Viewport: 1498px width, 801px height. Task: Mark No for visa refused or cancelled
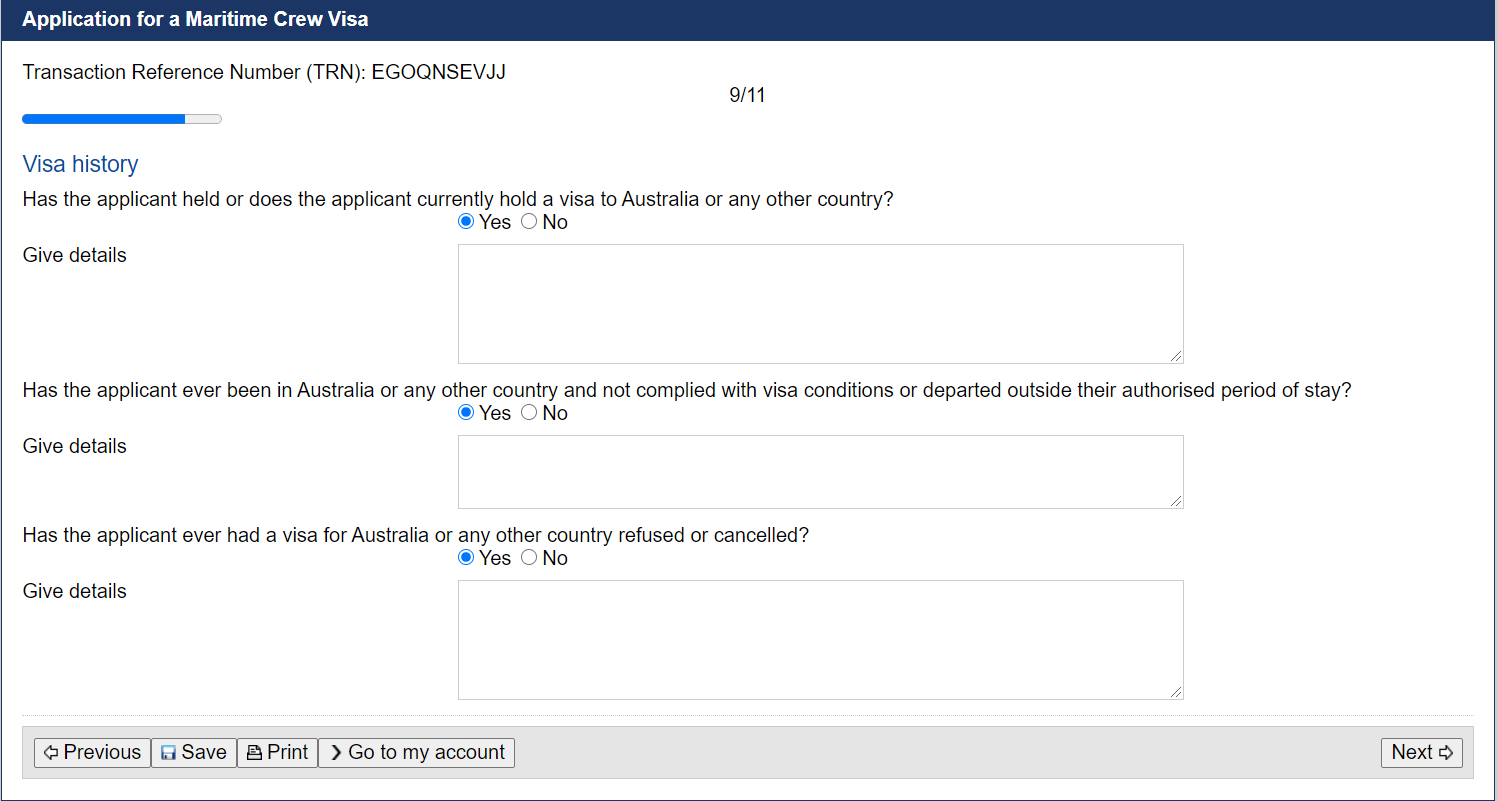click(529, 558)
